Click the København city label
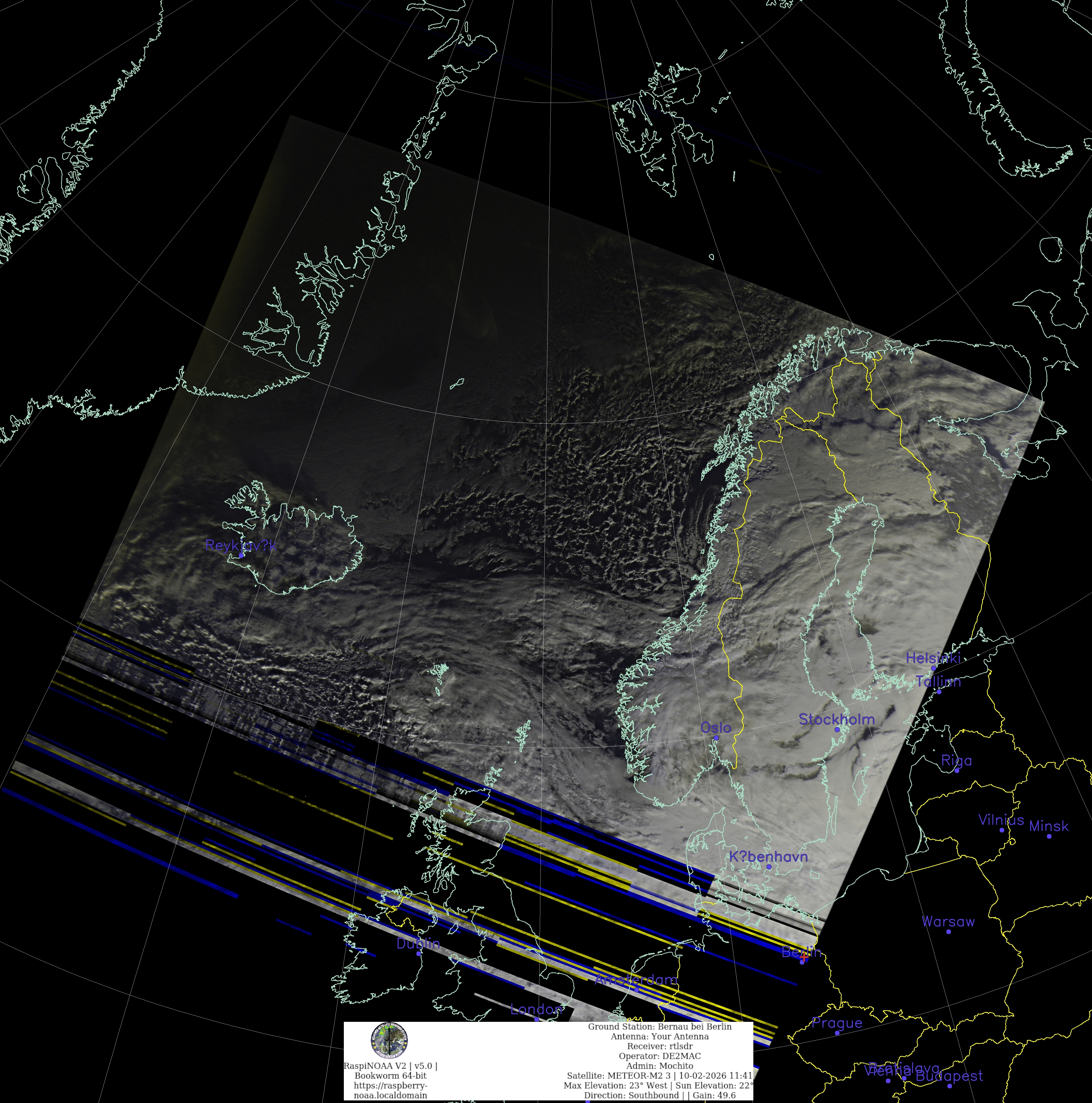The height and width of the screenshot is (1103, 1092). point(768,856)
